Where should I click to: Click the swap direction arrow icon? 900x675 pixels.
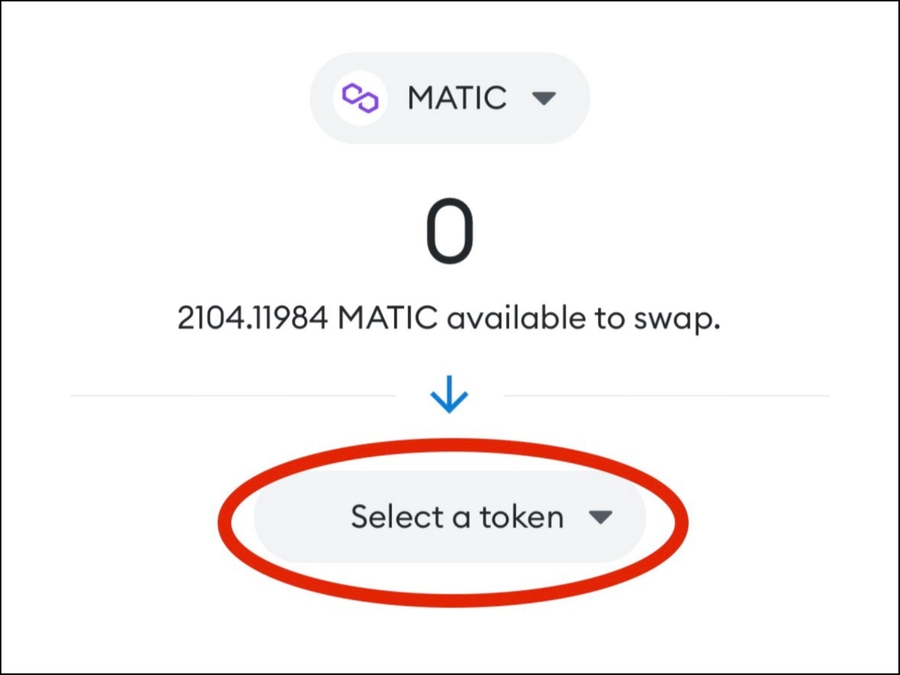(x=449, y=397)
